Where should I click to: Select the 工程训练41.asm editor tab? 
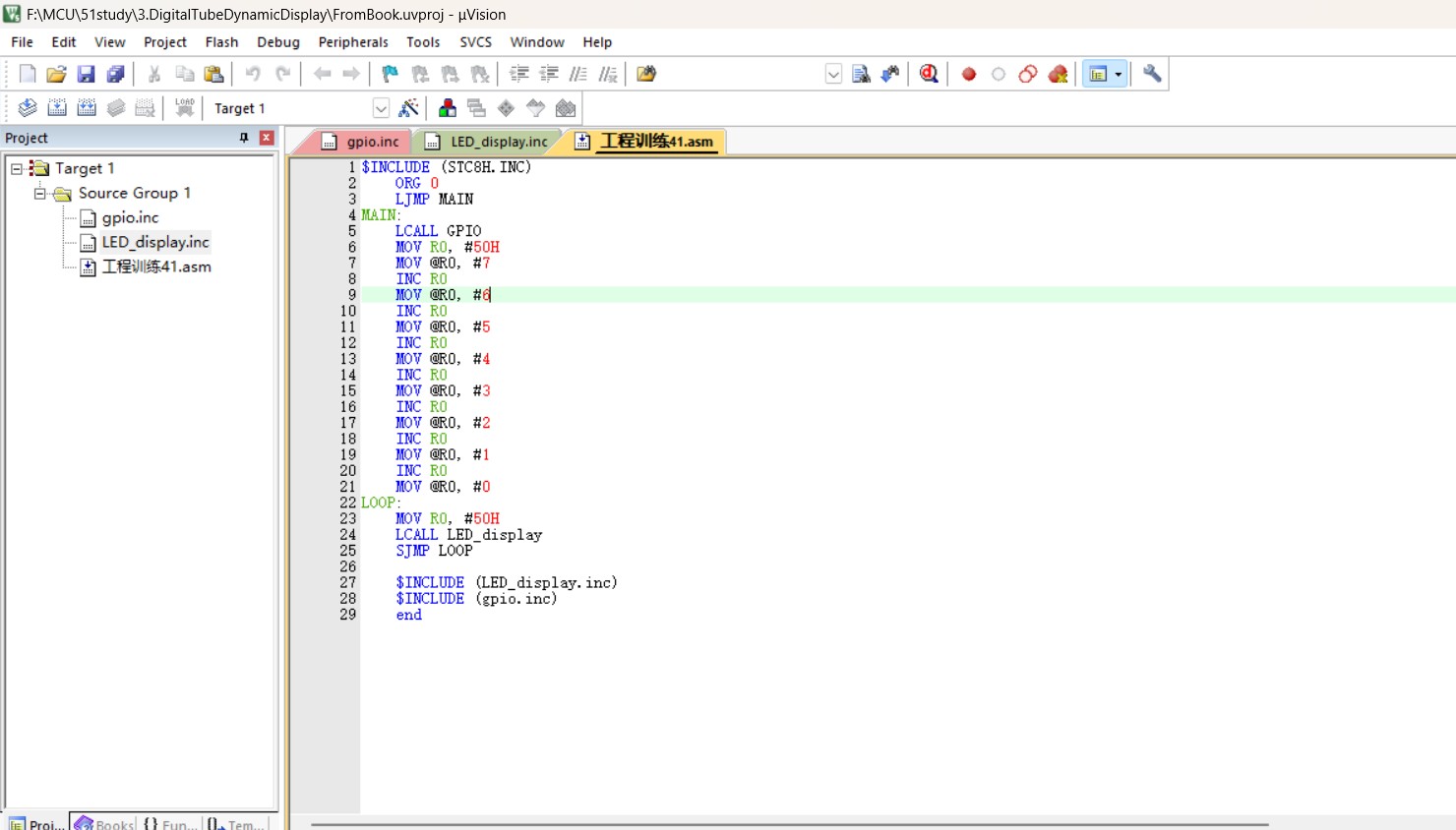645,142
